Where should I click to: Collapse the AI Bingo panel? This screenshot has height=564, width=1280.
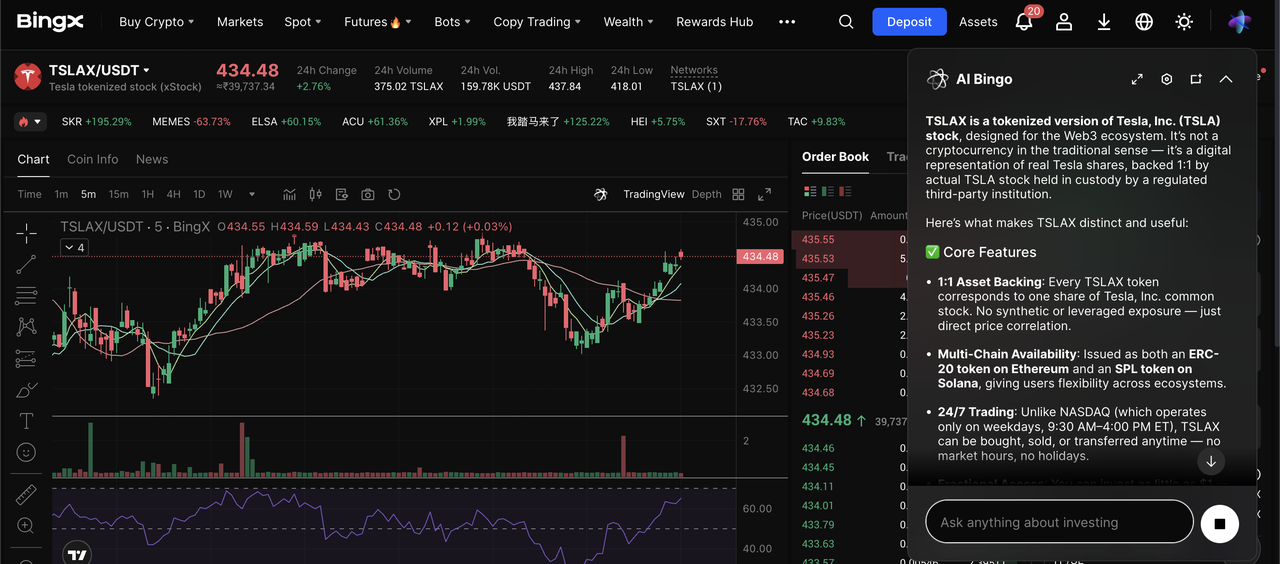click(x=1226, y=79)
